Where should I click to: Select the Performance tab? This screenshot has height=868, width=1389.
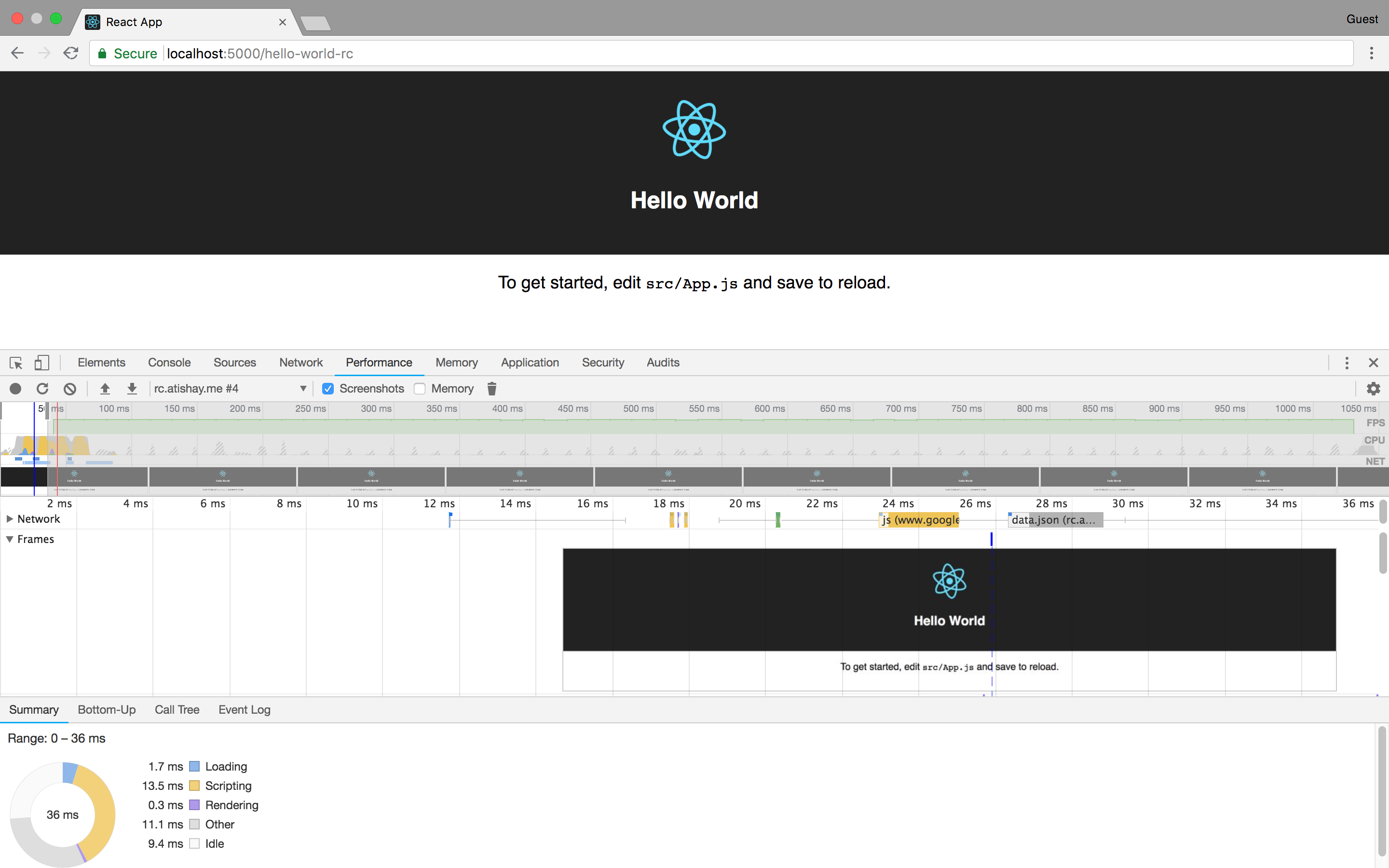click(x=379, y=363)
